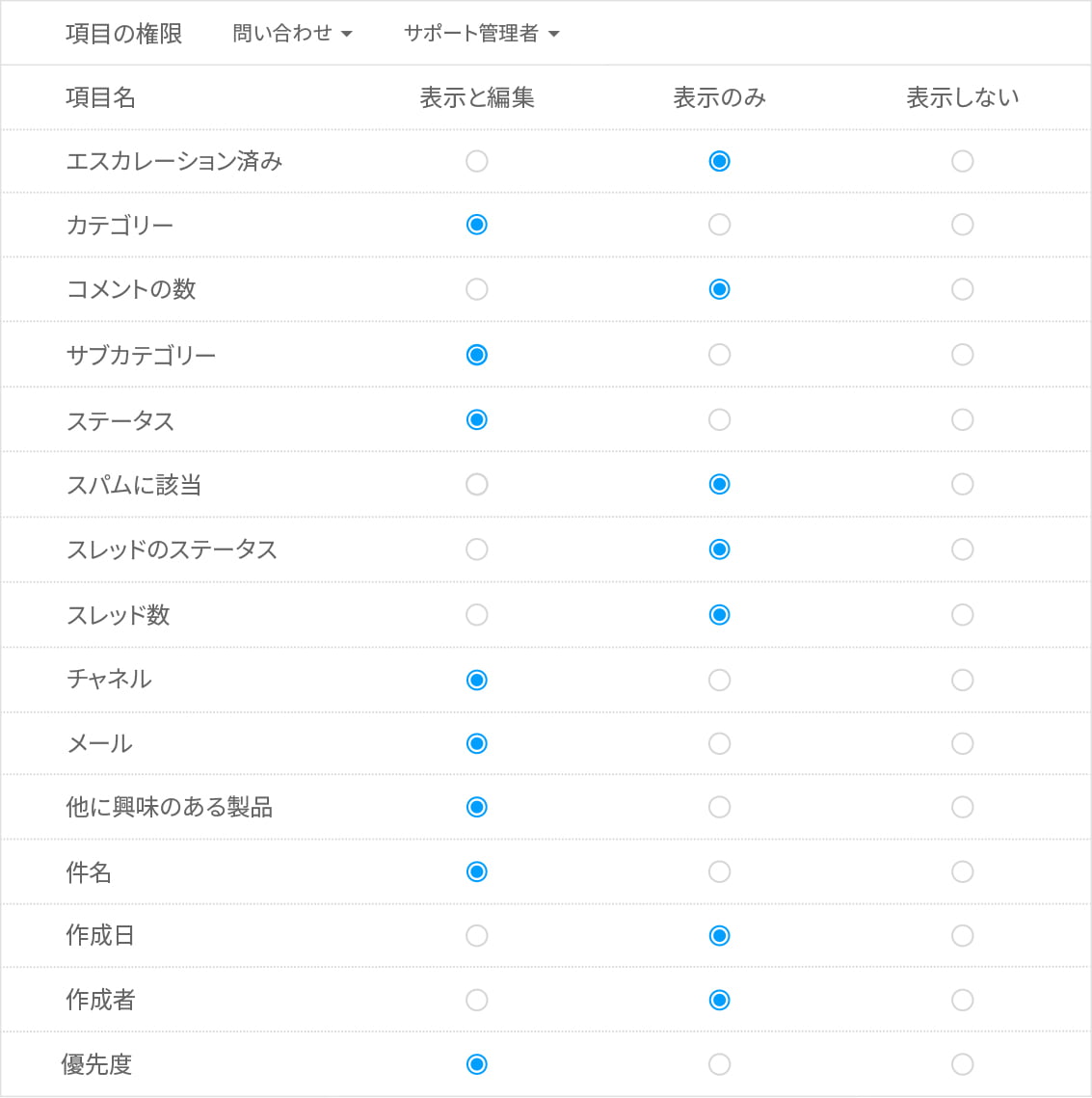Set スレッド数 to 表示と編集
Viewport: 1092px width, 1098px height.
coord(477,615)
